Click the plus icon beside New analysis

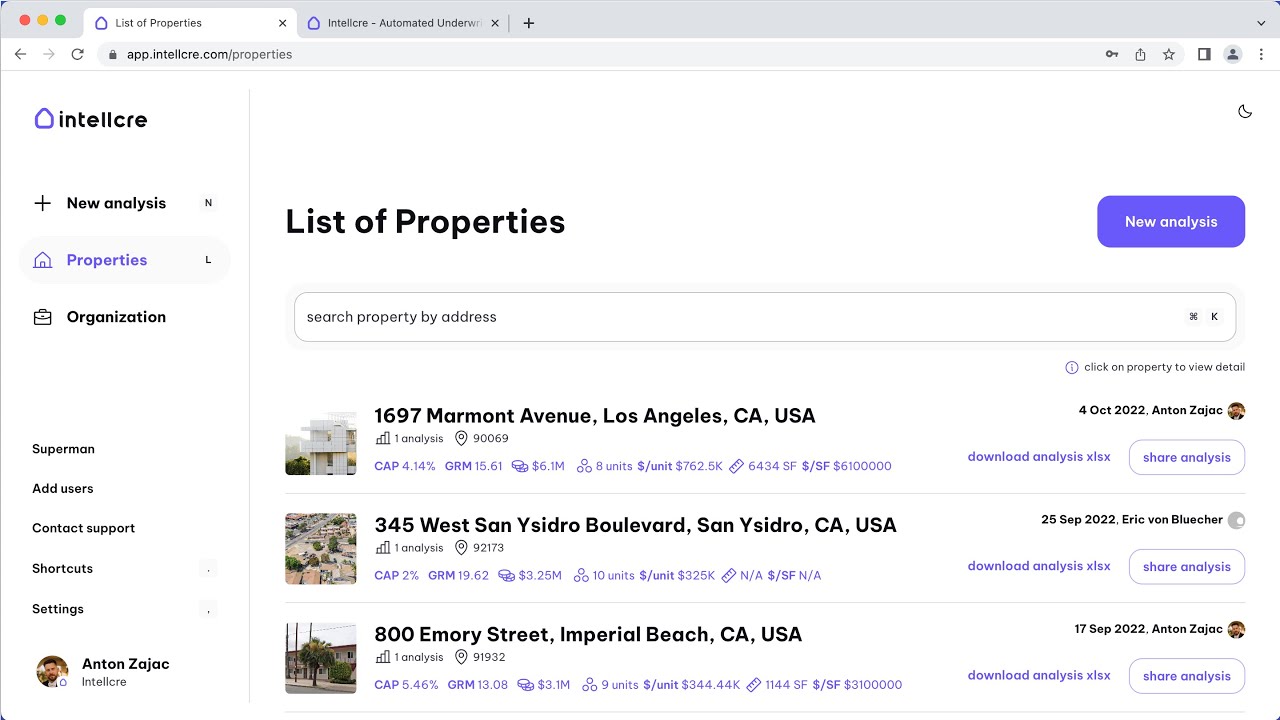click(x=42, y=203)
